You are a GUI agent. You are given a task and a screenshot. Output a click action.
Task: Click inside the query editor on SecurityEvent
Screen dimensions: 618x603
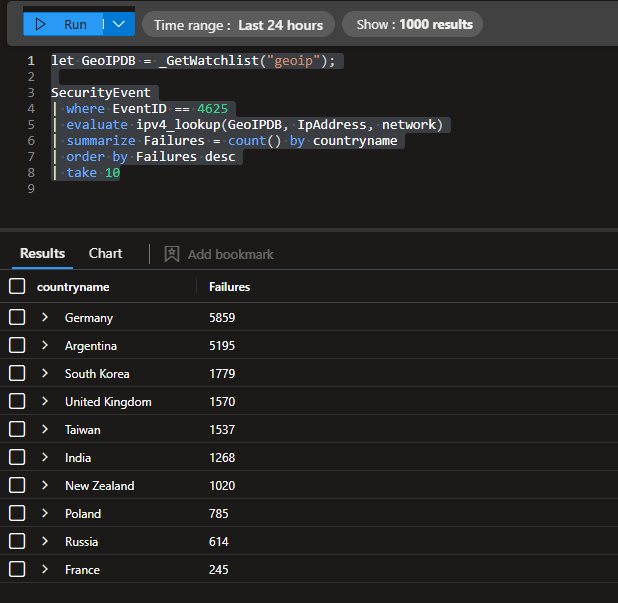(100, 93)
